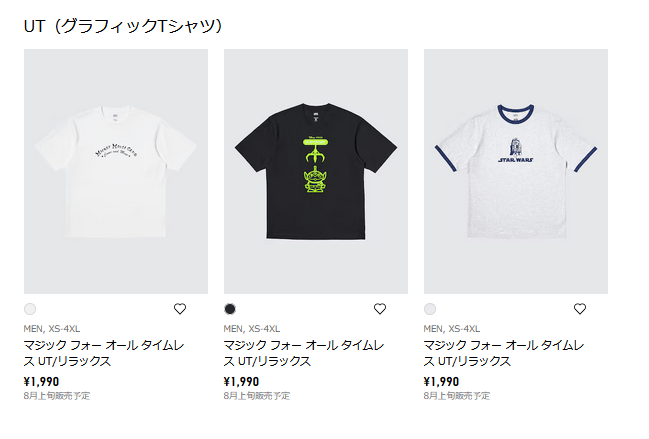Pick light gray swatch under Star Wars shirt
The width and height of the screenshot is (649, 439).
[x=430, y=309]
